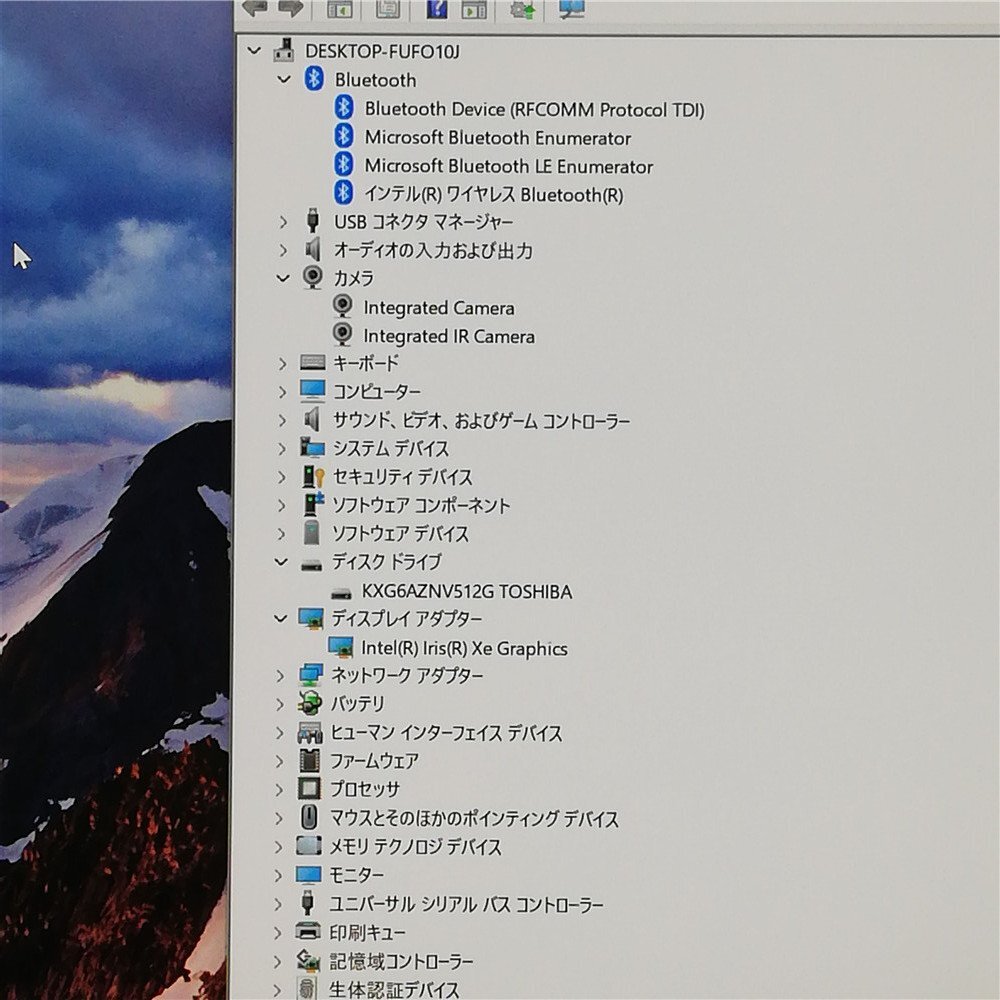Click the Forward arrow in the toolbar
The image size is (1000, 1000).
291,8
